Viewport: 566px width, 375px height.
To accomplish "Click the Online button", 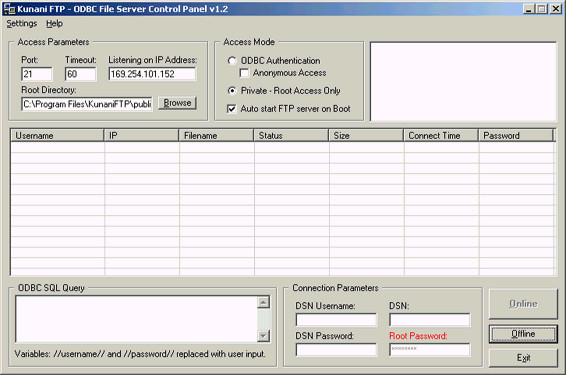I will pyautogui.click(x=523, y=304).
